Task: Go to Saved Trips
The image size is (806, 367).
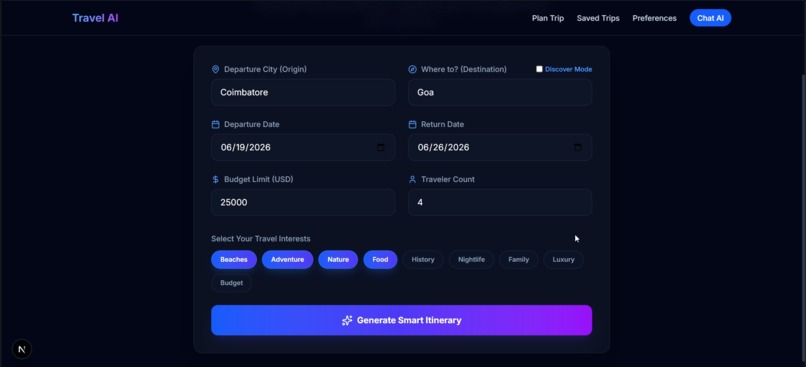Action: [598, 18]
